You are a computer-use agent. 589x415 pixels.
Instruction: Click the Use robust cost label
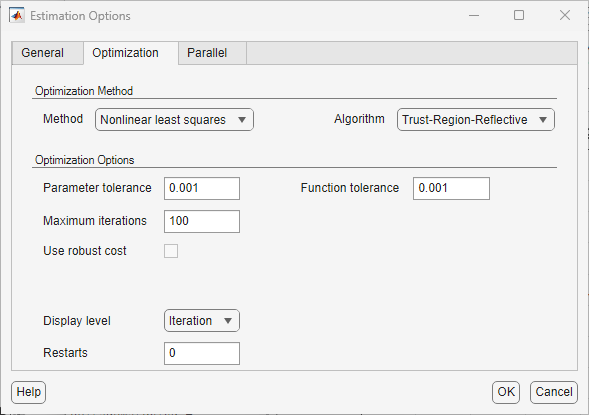85,251
